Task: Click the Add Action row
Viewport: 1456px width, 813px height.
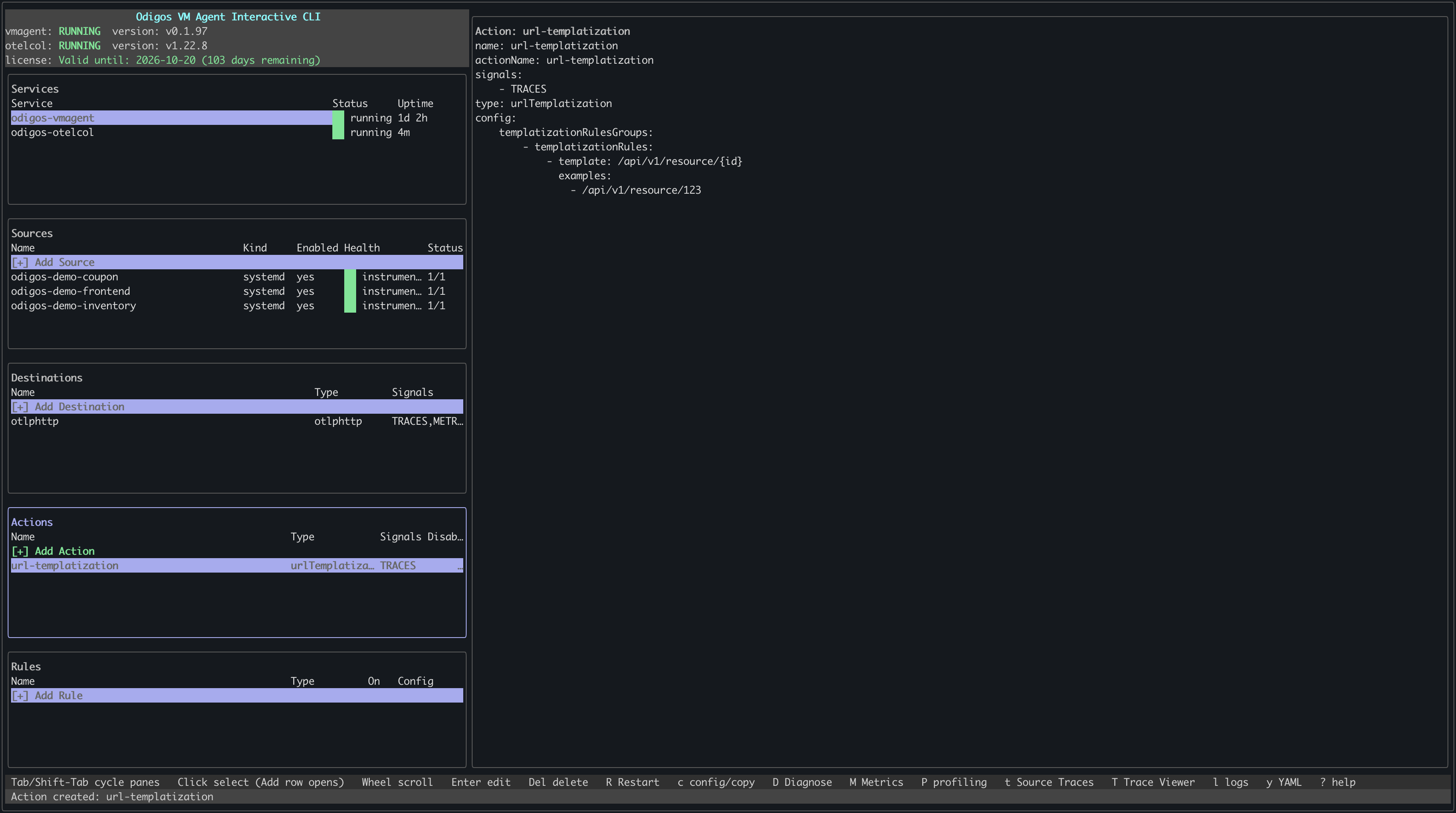Action: 237,551
